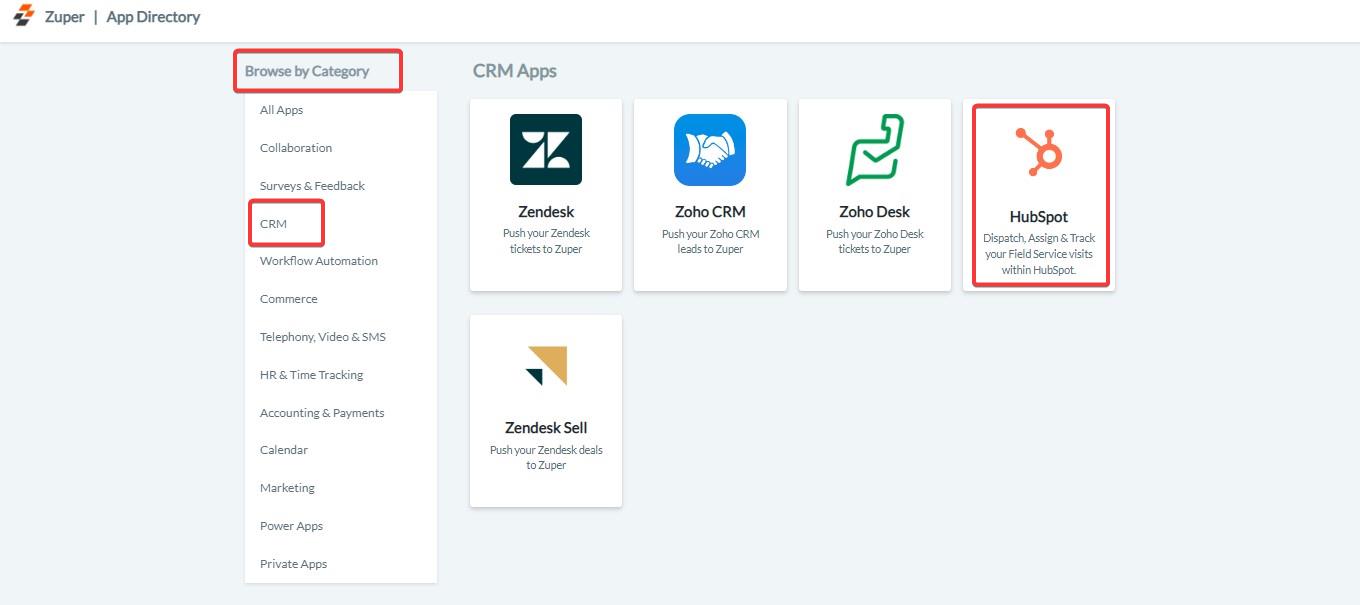Show the Private Apps category
Image resolution: width=1360 pixels, height=605 pixels.
tap(293, 564)
